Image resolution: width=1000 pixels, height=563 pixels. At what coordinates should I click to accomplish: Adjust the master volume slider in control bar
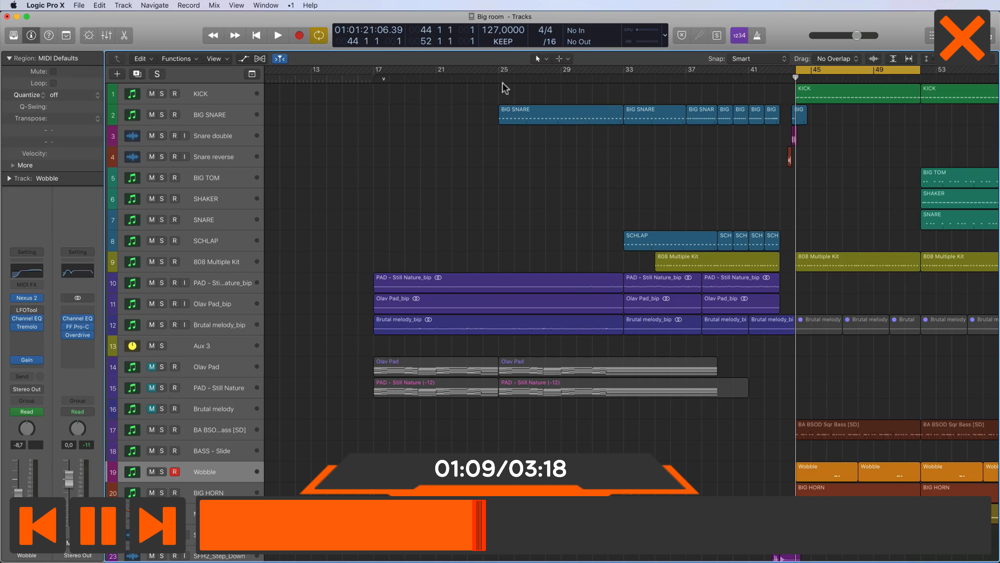[856, 36]
